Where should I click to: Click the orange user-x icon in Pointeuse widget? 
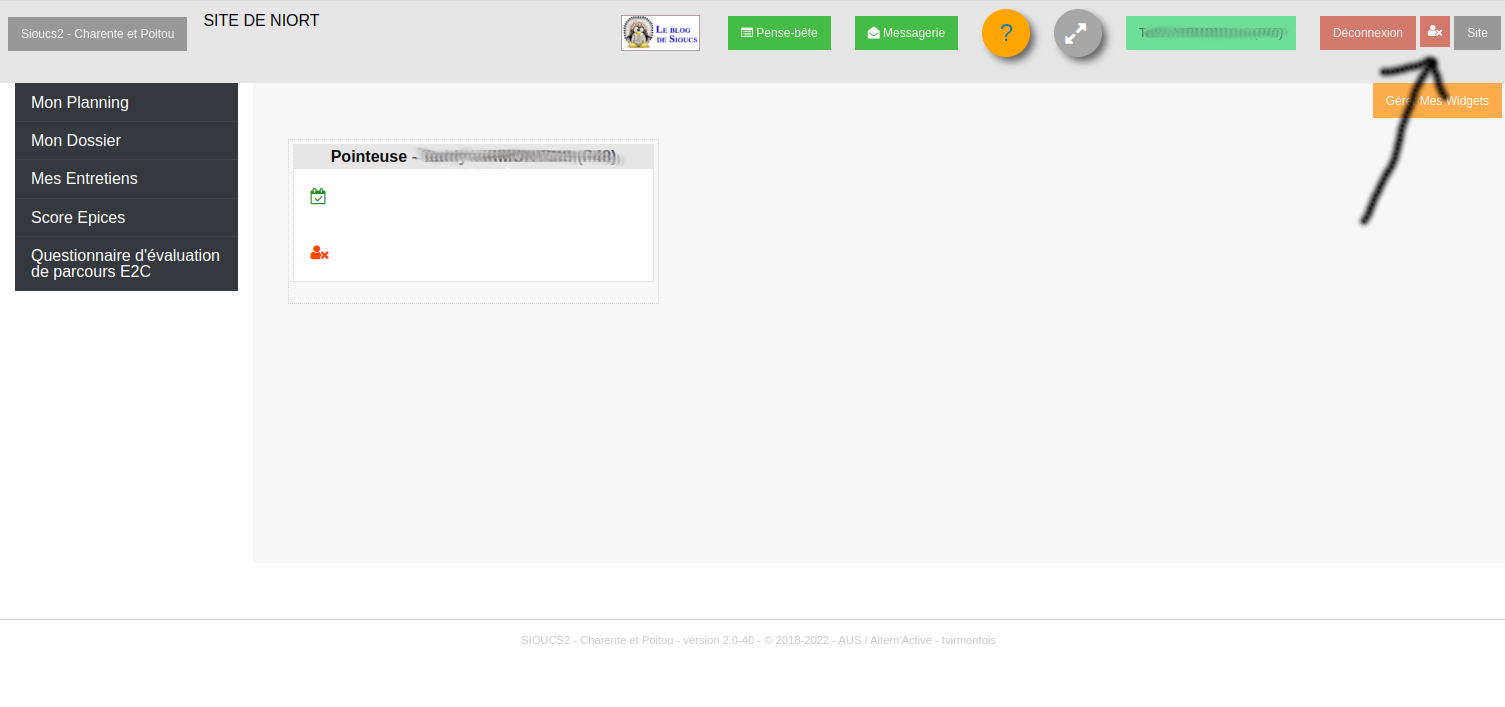(x=319, y=253)
